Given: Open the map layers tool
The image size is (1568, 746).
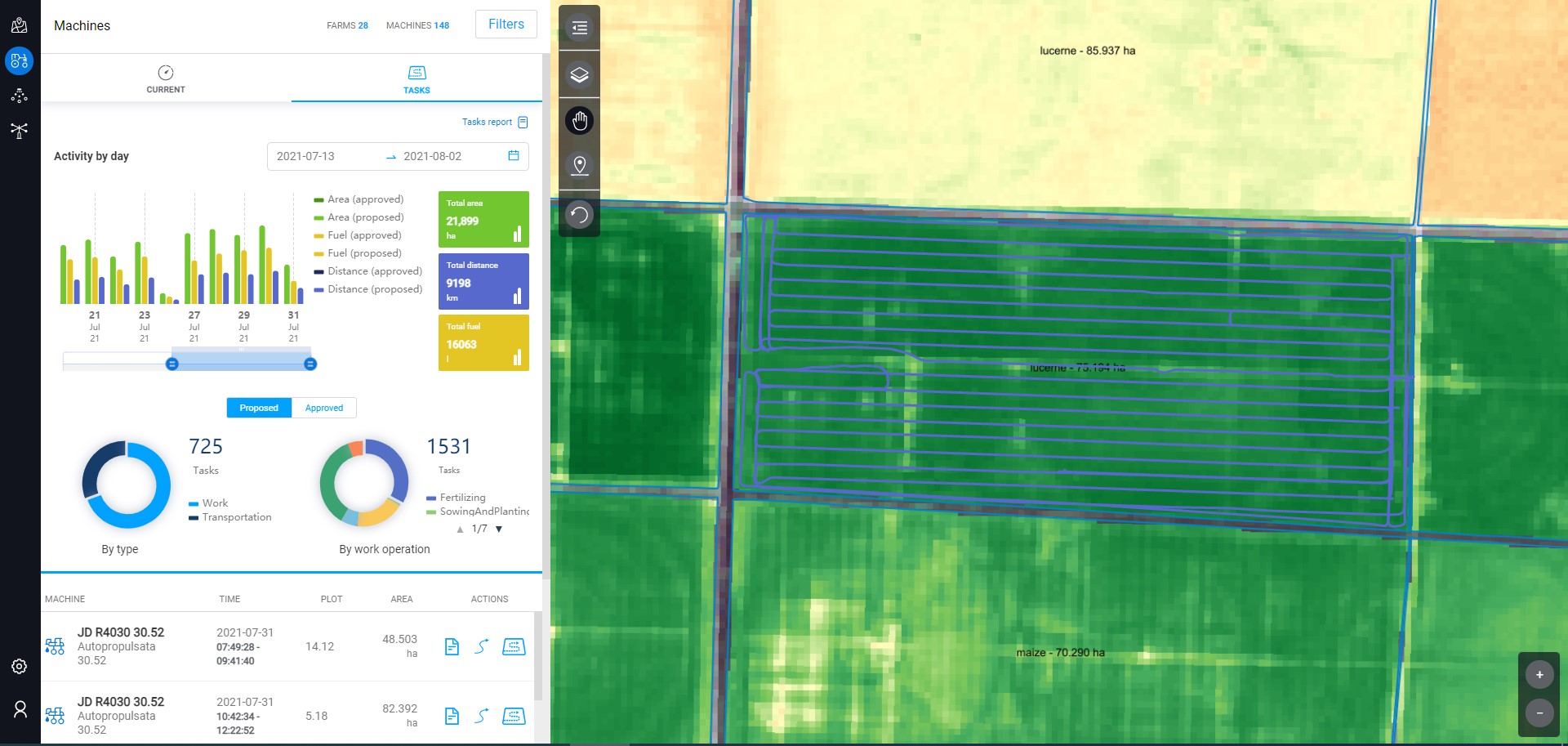Looking at the screenshot, I should (579, 75).
